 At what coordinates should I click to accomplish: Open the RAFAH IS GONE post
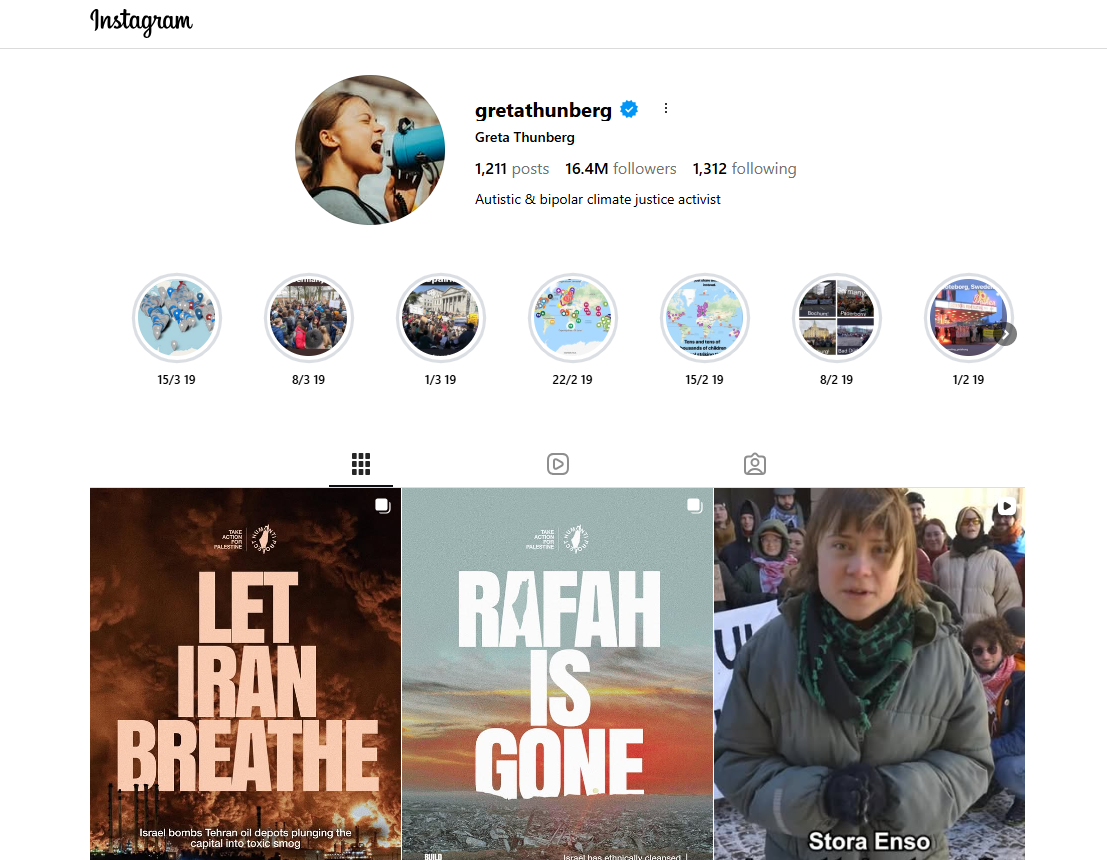[558, 674]
